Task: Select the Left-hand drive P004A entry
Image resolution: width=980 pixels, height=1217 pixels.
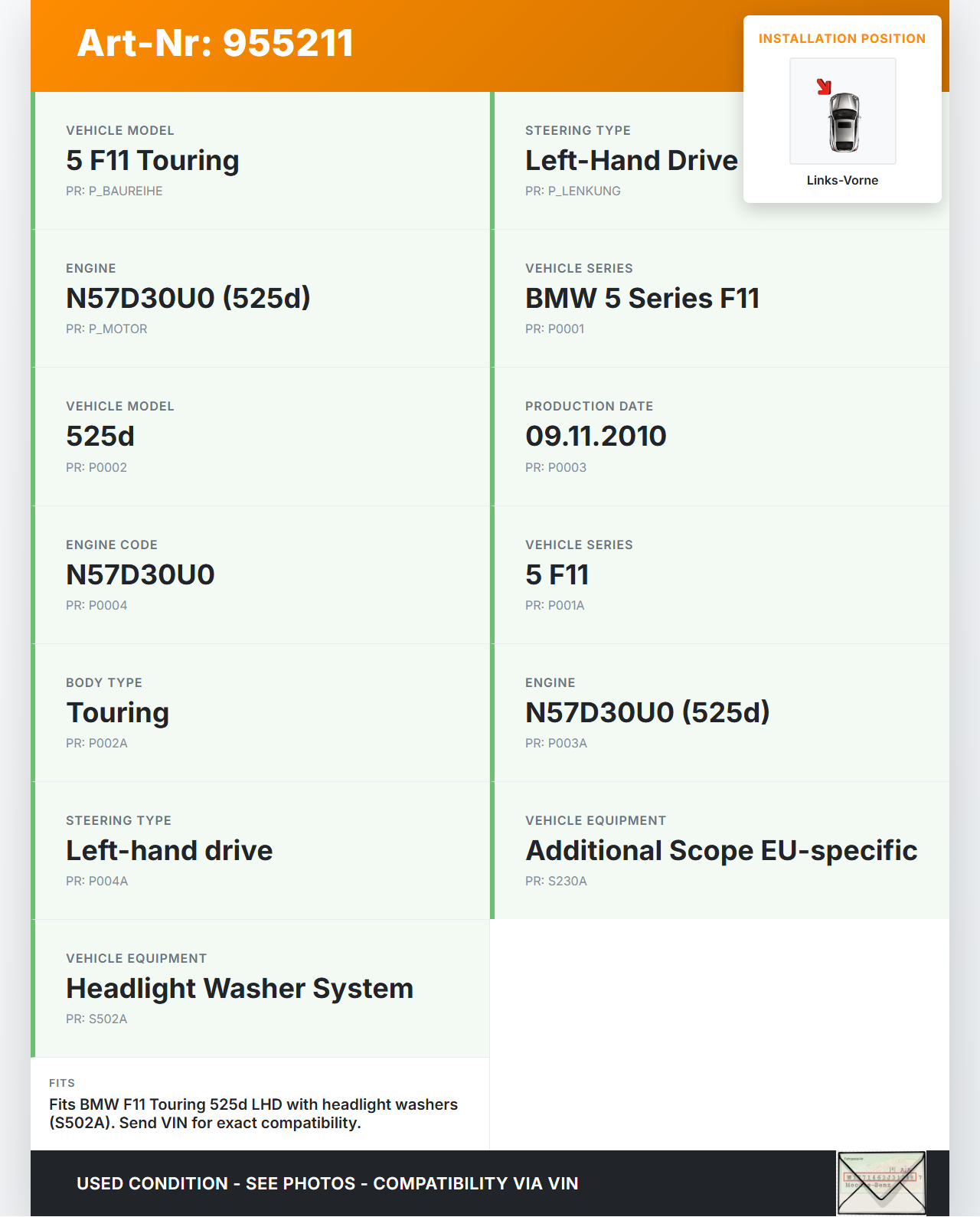Action: pyautogui.click(x=169, y=851)
